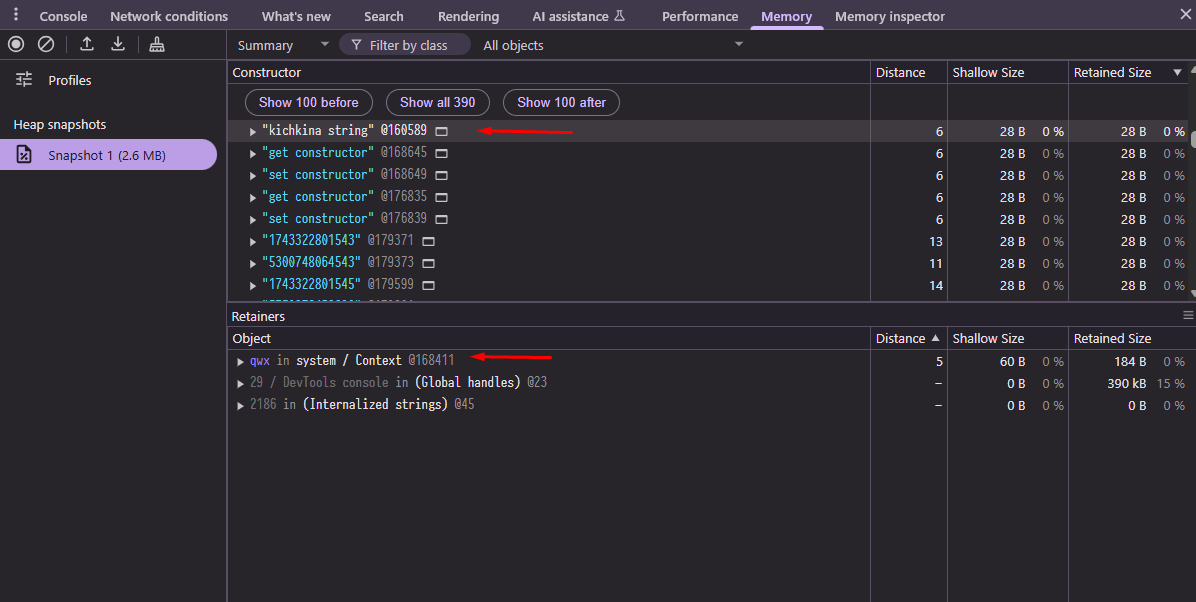Open the DevTools three-dot drawer menu
The image size is (1196, 602).
point(15,14)
